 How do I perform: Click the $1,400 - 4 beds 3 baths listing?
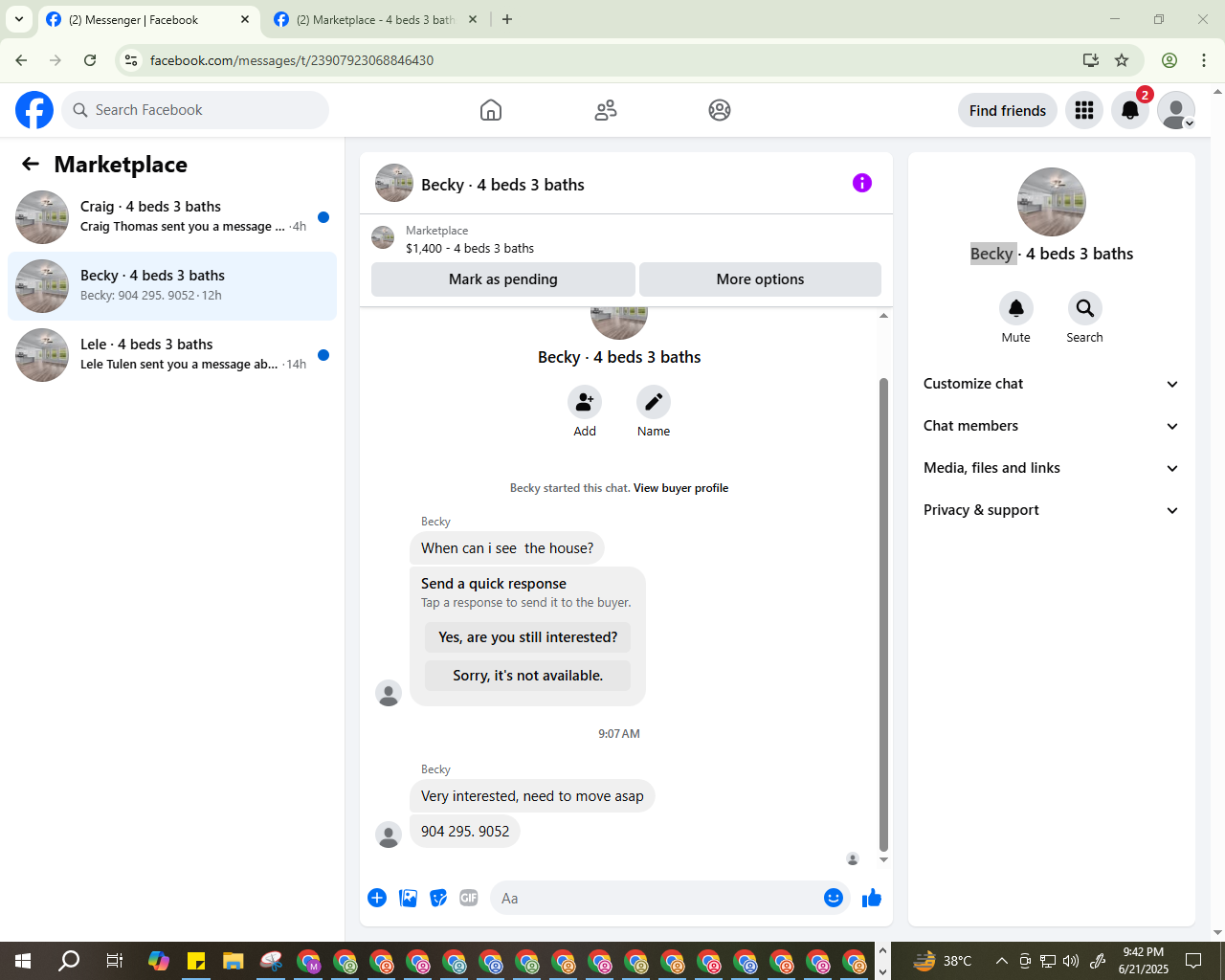point(470,248)
